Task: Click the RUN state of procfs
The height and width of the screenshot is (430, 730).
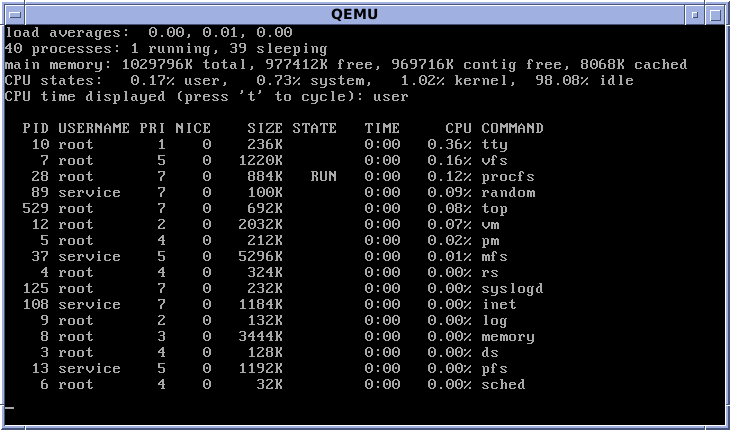Action: pyautogui.click(x=323, y=176)
